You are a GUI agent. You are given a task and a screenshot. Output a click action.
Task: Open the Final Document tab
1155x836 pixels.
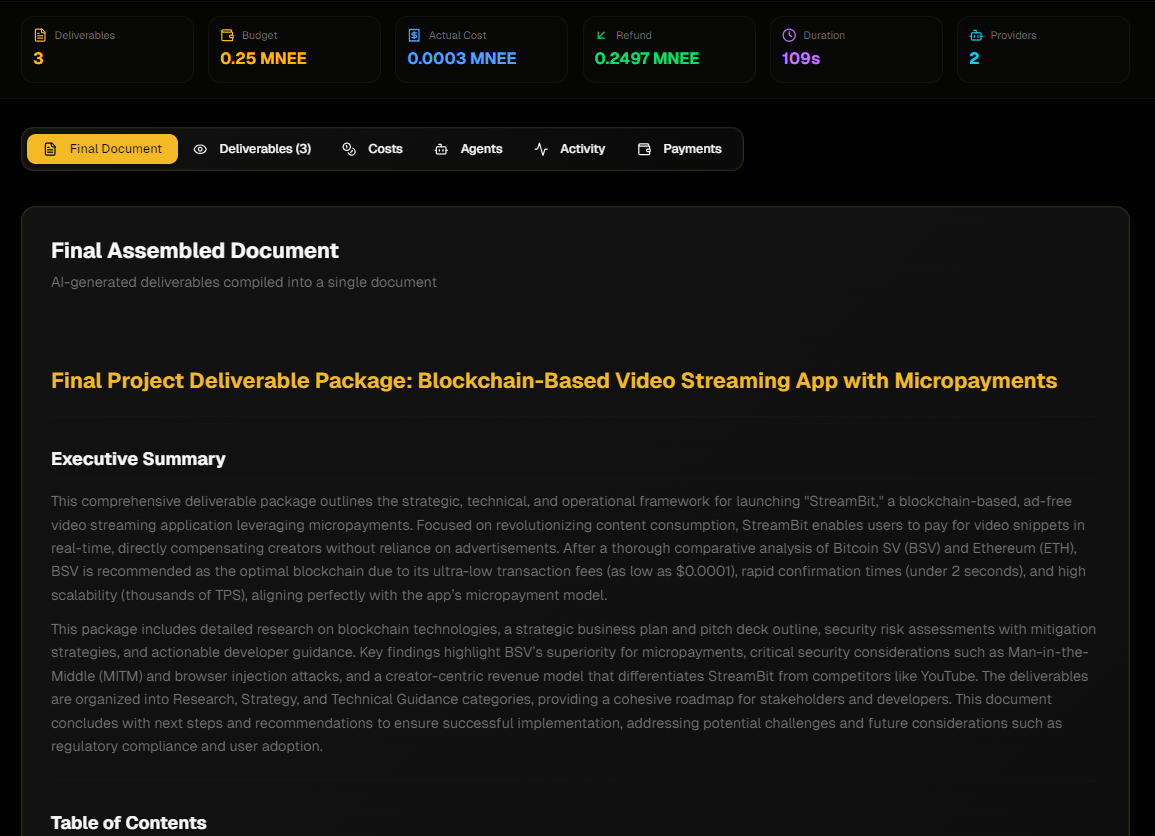point(102,149)
